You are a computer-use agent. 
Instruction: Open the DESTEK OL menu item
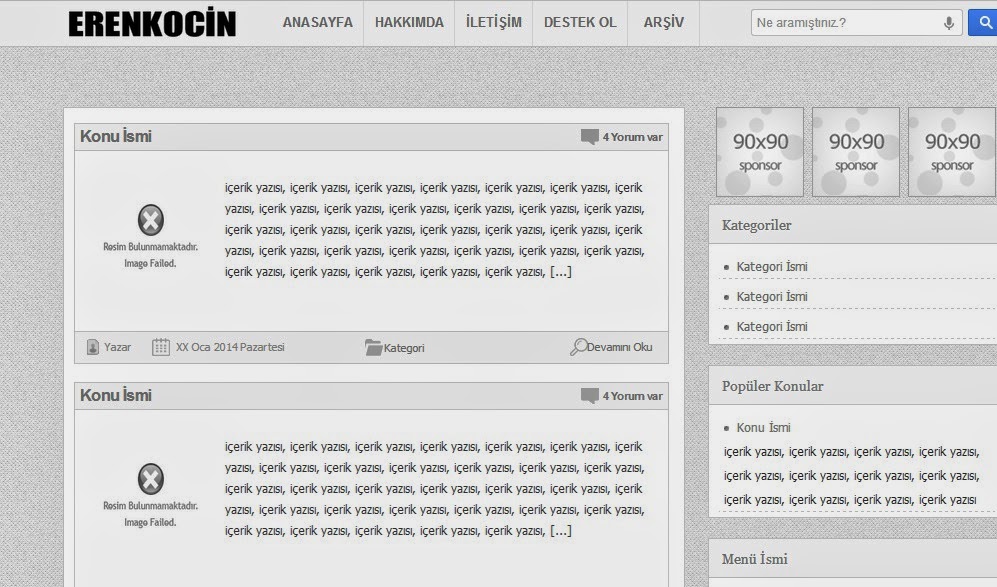580,22
